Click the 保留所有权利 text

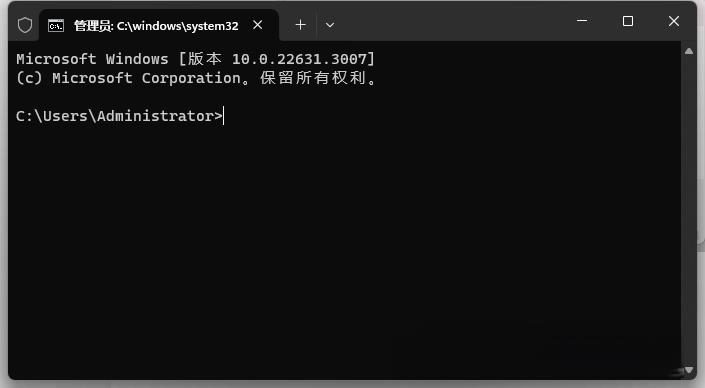click(x=312, y=78)
